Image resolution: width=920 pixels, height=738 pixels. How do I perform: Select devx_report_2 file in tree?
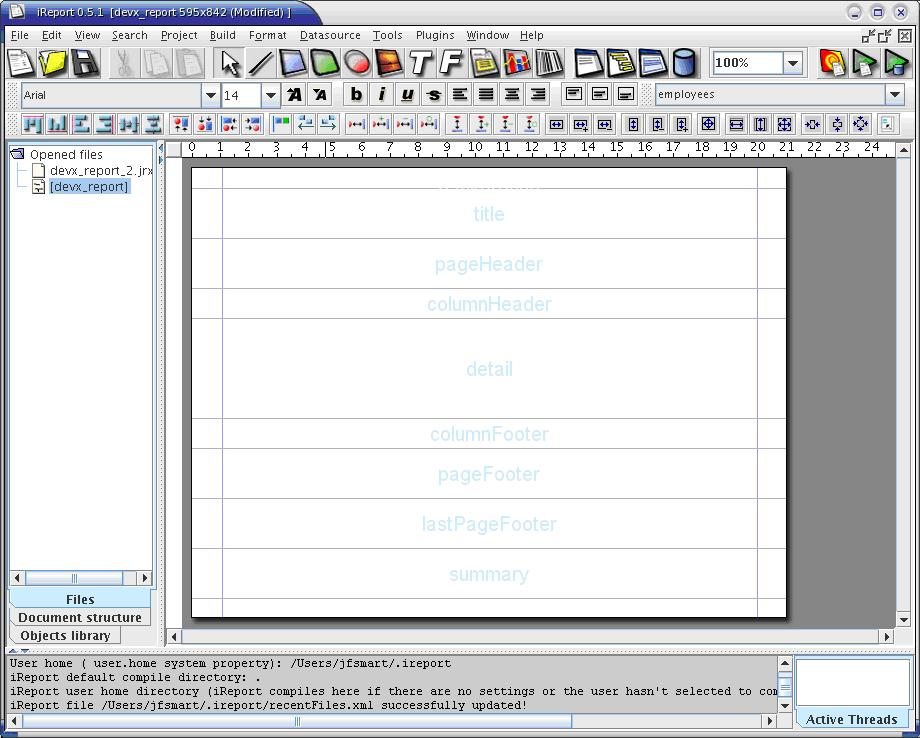coord(100,171)
